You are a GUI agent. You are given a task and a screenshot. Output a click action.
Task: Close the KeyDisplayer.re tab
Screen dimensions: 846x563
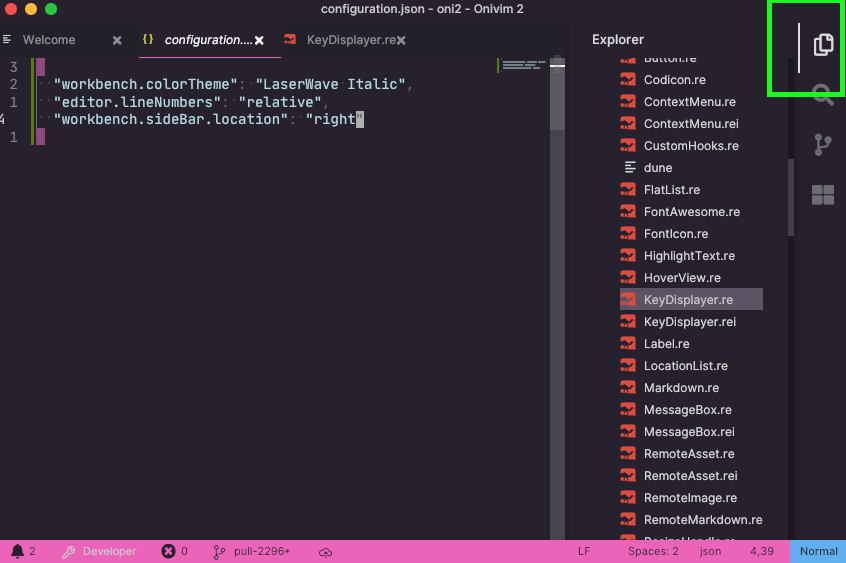(401, 40)
